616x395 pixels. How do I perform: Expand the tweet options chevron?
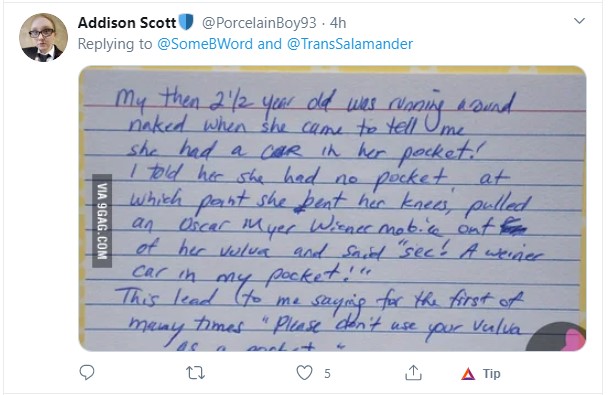point(579,21)
